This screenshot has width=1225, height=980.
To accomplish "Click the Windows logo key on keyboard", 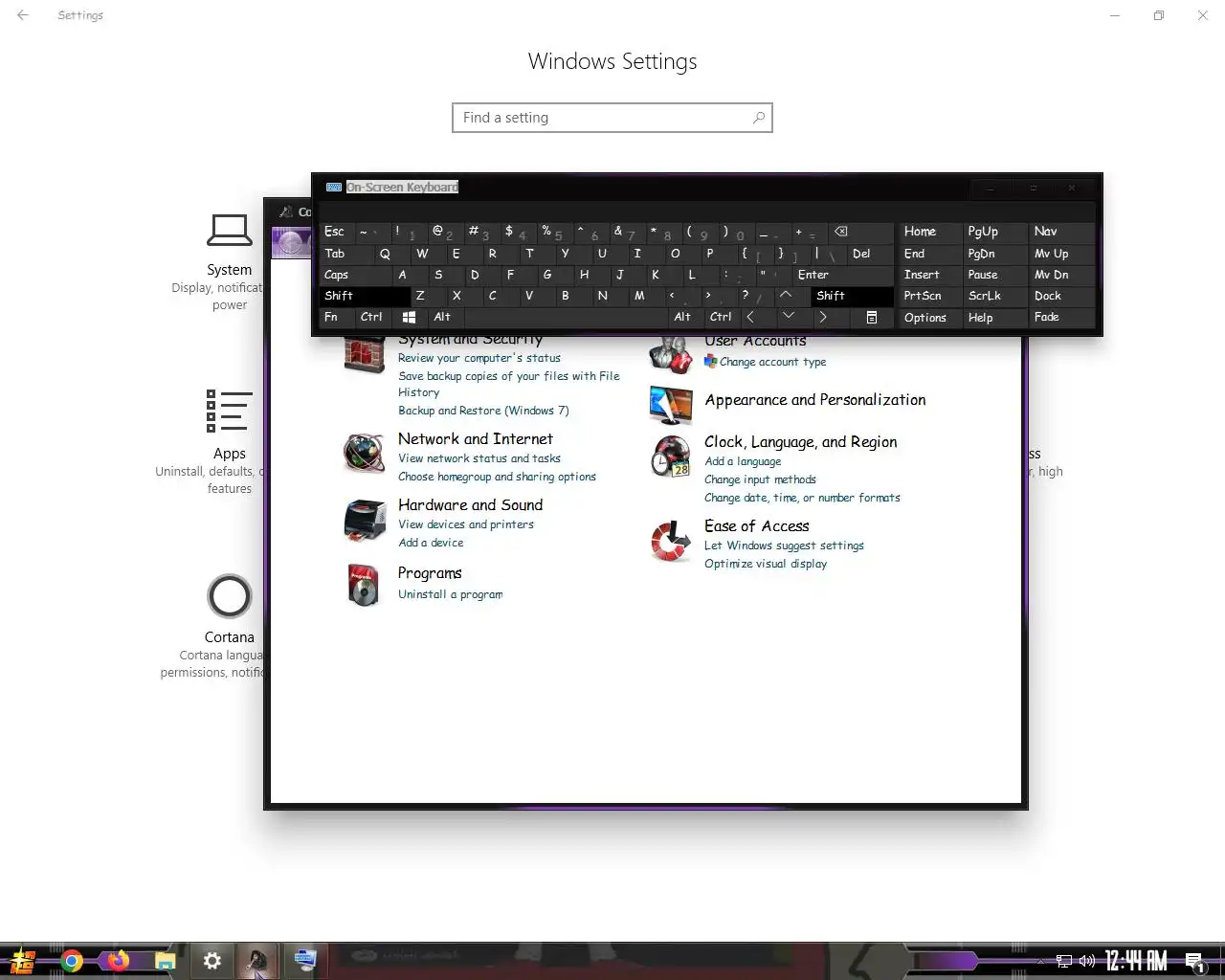I will 409,317.
